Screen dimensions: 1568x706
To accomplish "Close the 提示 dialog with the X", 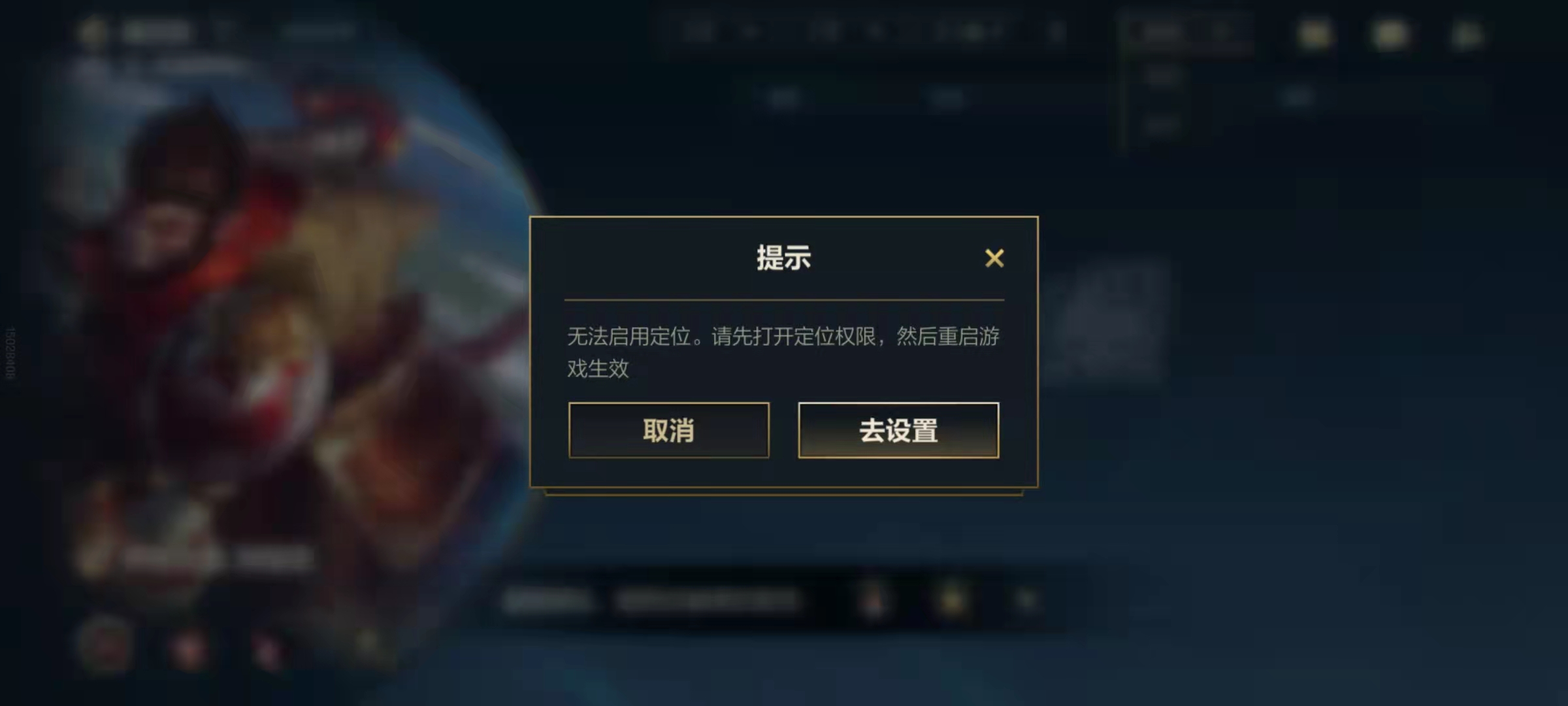I will coord(994,258).
